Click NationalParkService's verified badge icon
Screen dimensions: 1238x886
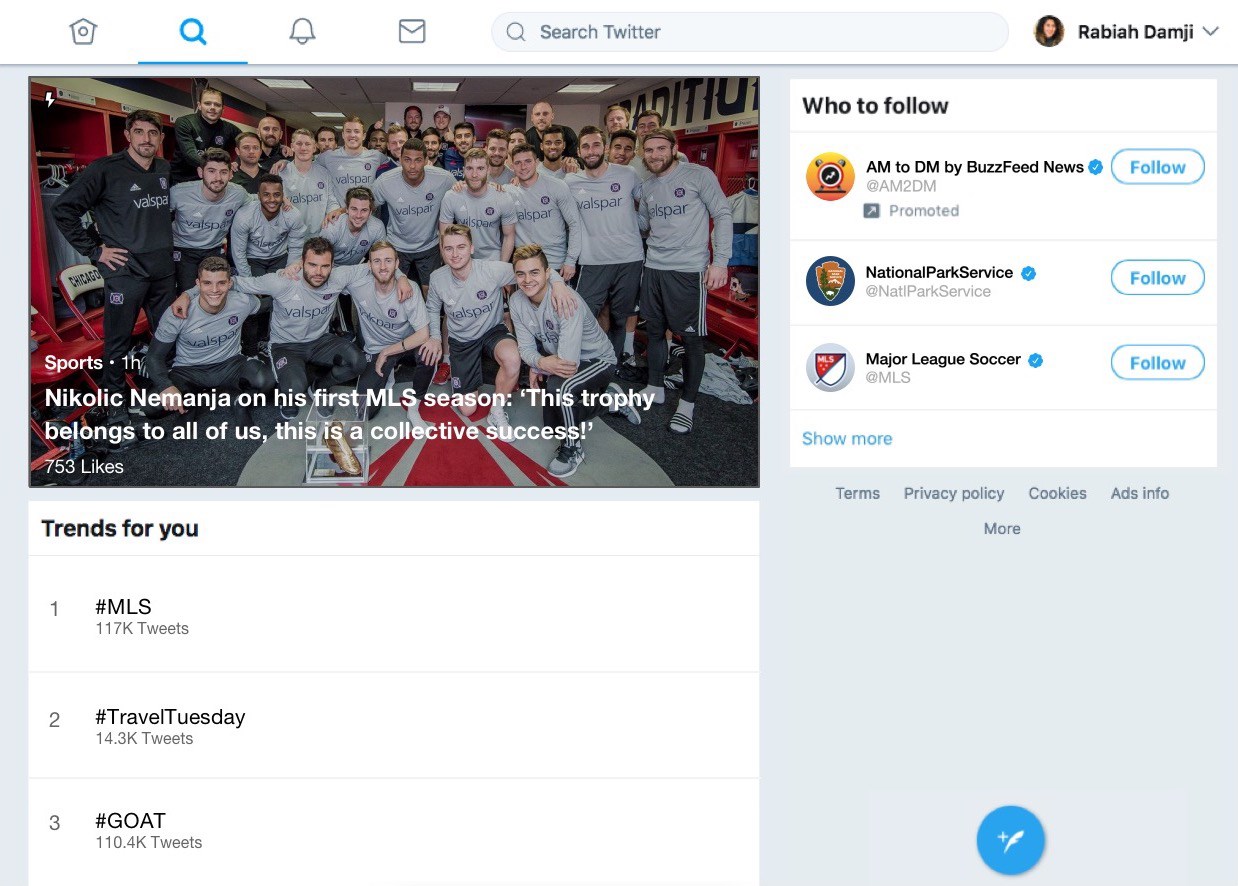point(1028,271)
